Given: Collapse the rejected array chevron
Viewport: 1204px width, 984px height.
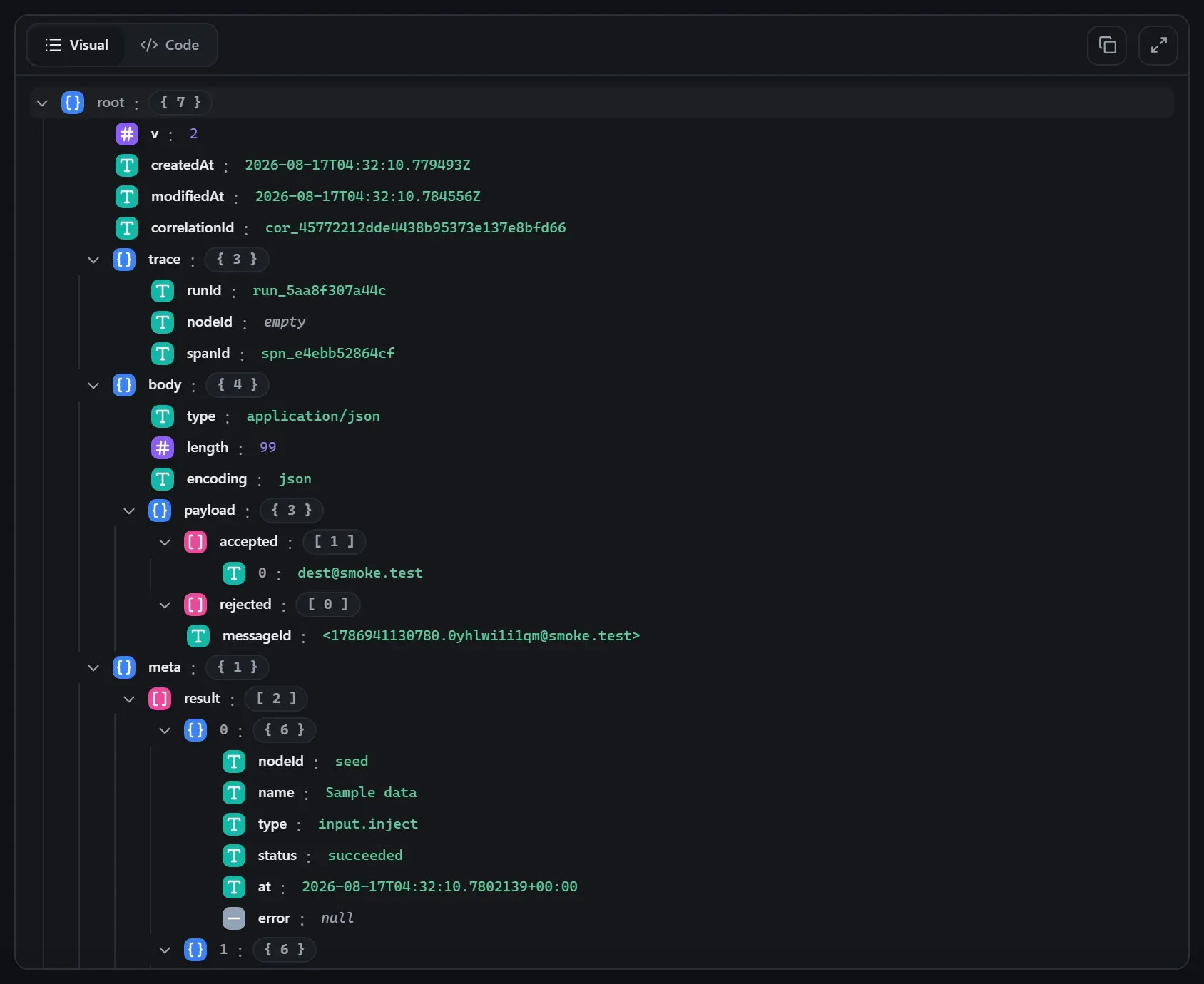Looking at the screenshot, I should [165, 605].
